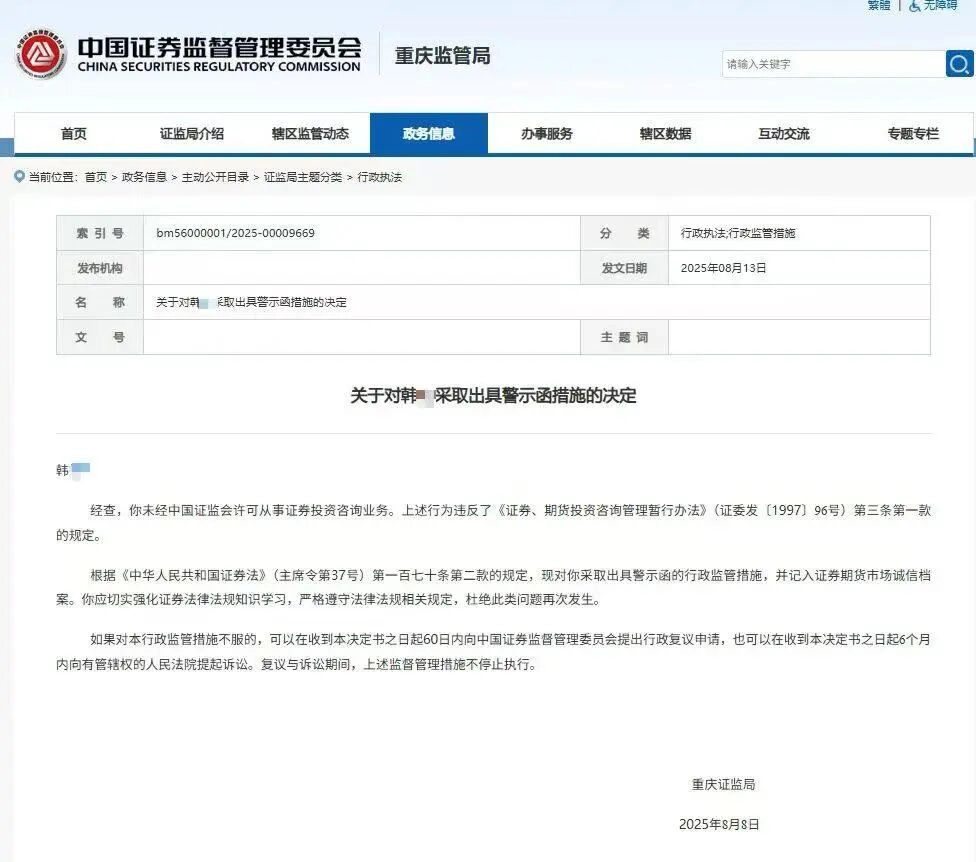Image resolution: width=976 pixels, height=862 pixels.
Task: Open the 政务信息 navigation tab
Action: click(428, 134)
